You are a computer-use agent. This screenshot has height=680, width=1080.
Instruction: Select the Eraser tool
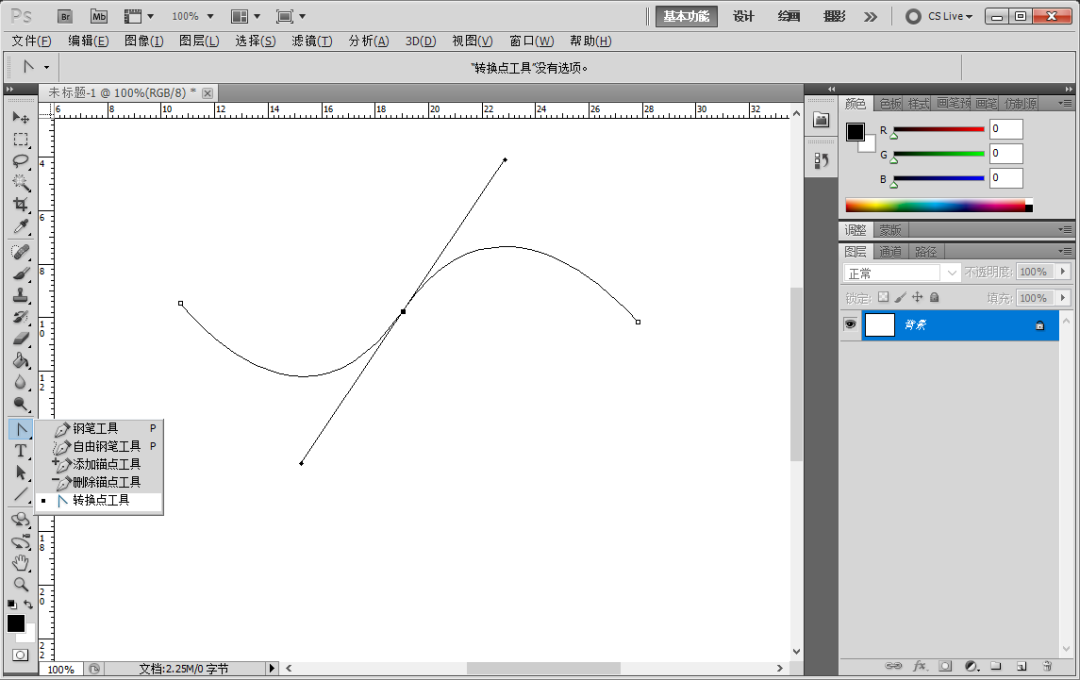tap(21, 338)
